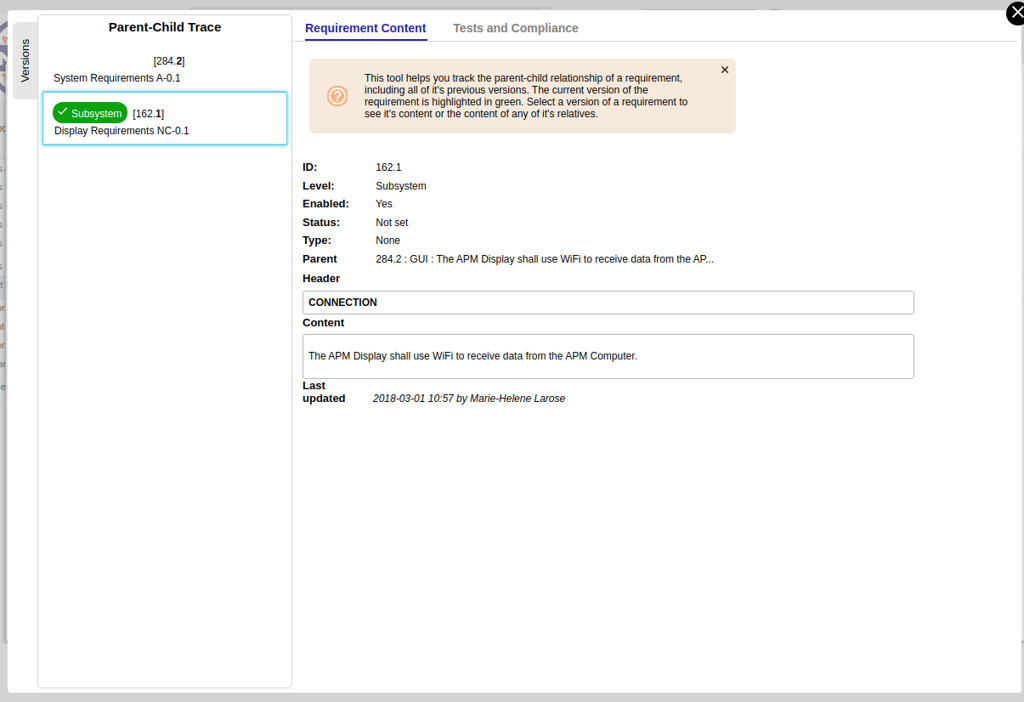
Task: Click the orange question mark help icon
Action: click(337, 96)
